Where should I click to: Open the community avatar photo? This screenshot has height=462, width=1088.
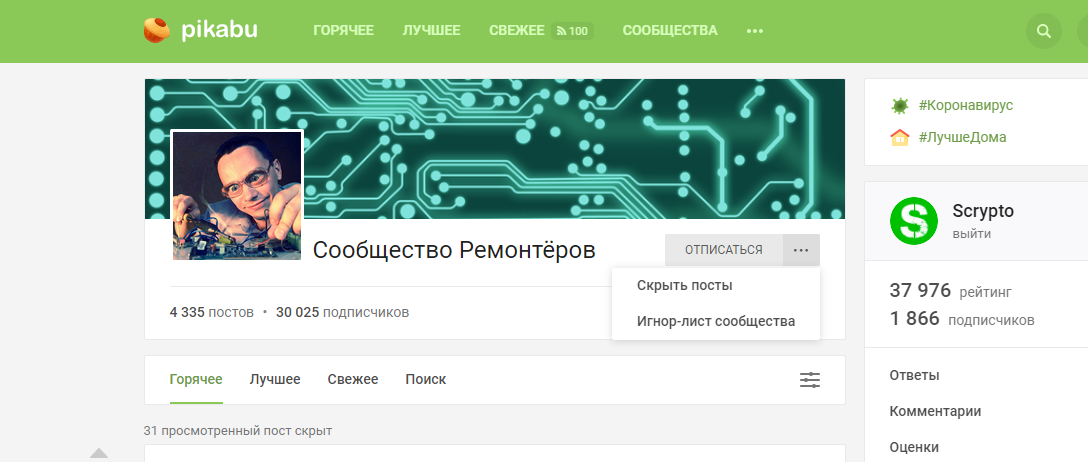237,196
